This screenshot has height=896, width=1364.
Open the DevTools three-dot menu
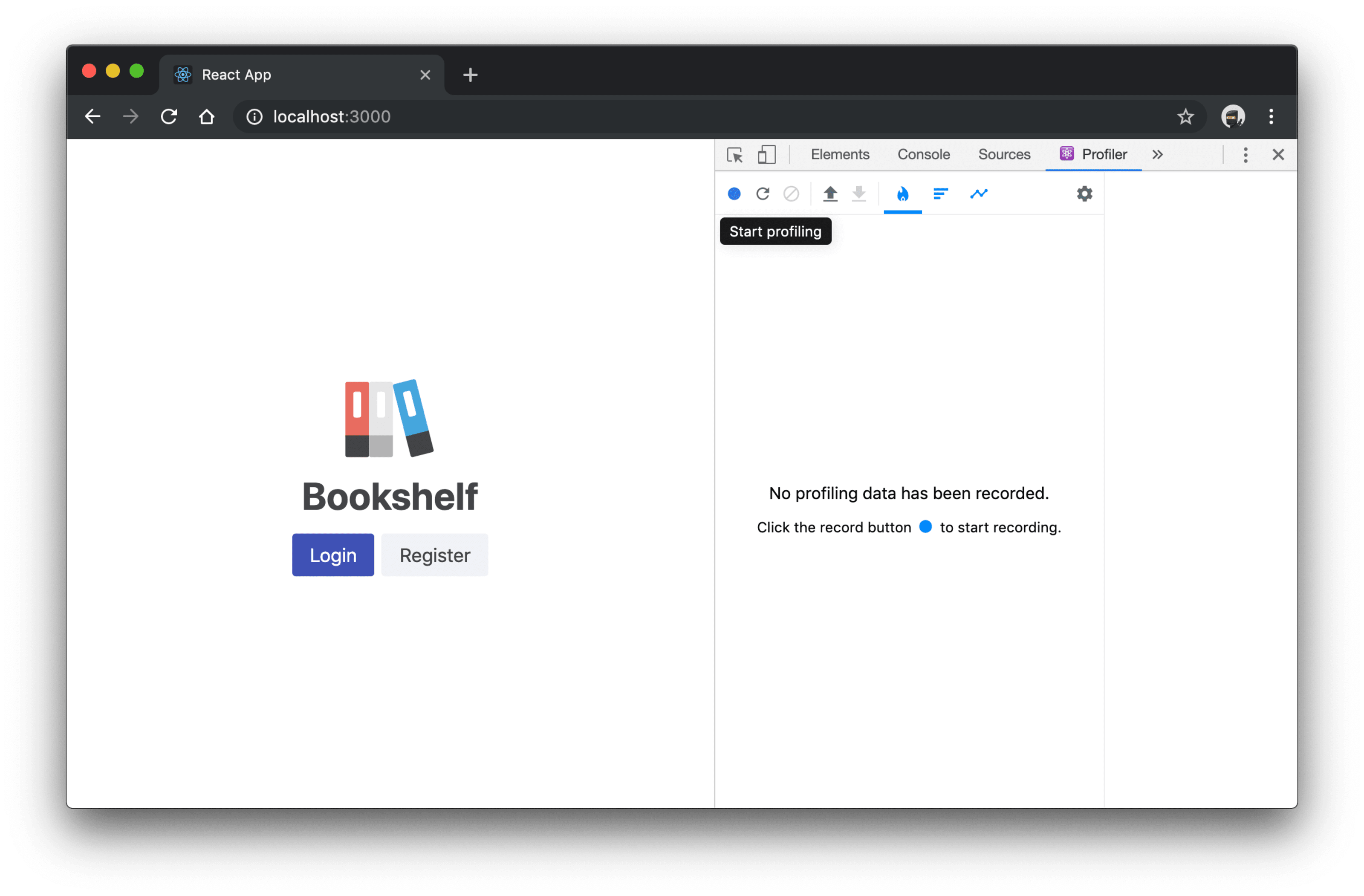point(1245,155)
